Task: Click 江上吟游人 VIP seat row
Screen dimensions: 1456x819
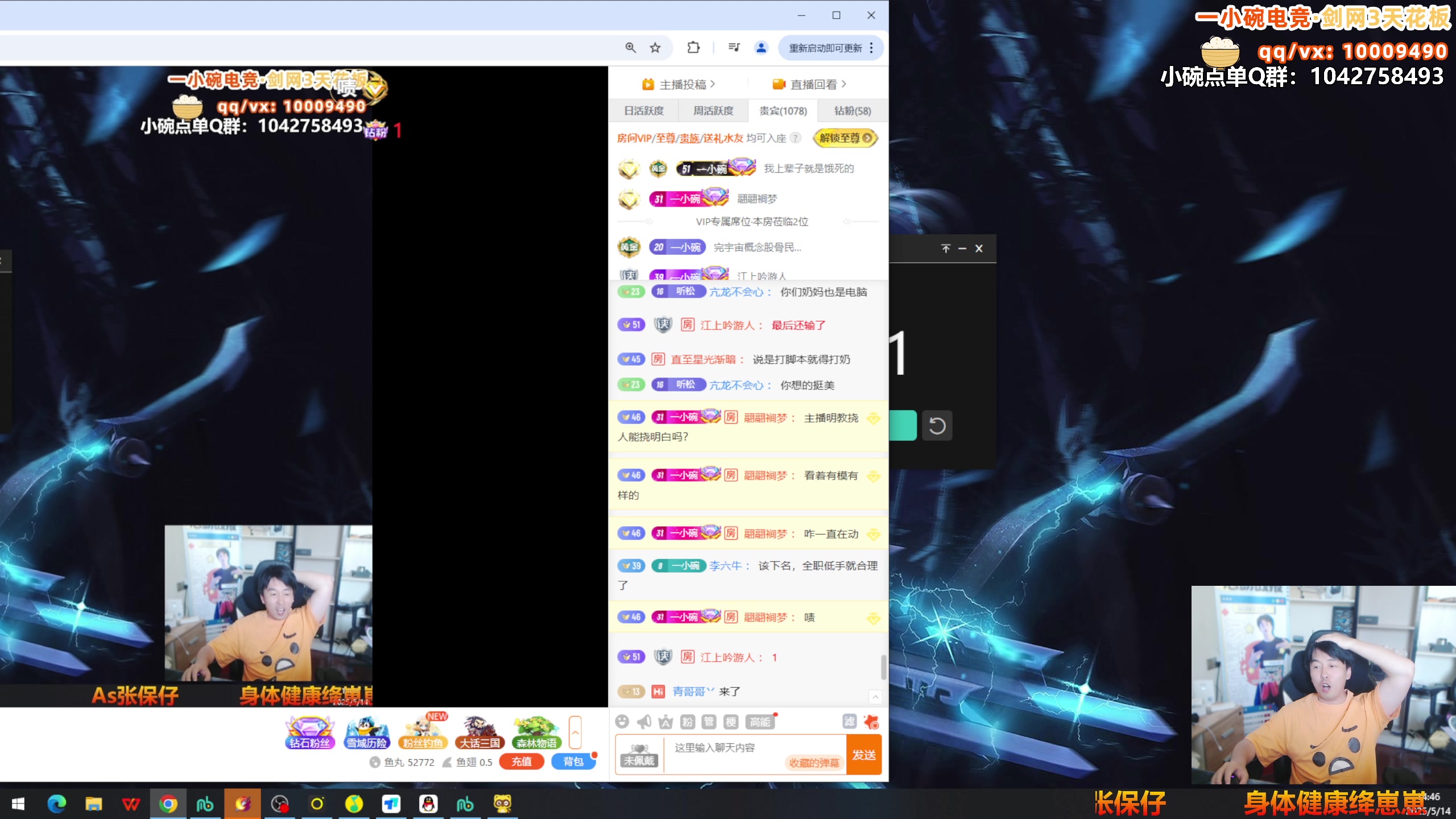Action: coord(748,275)
